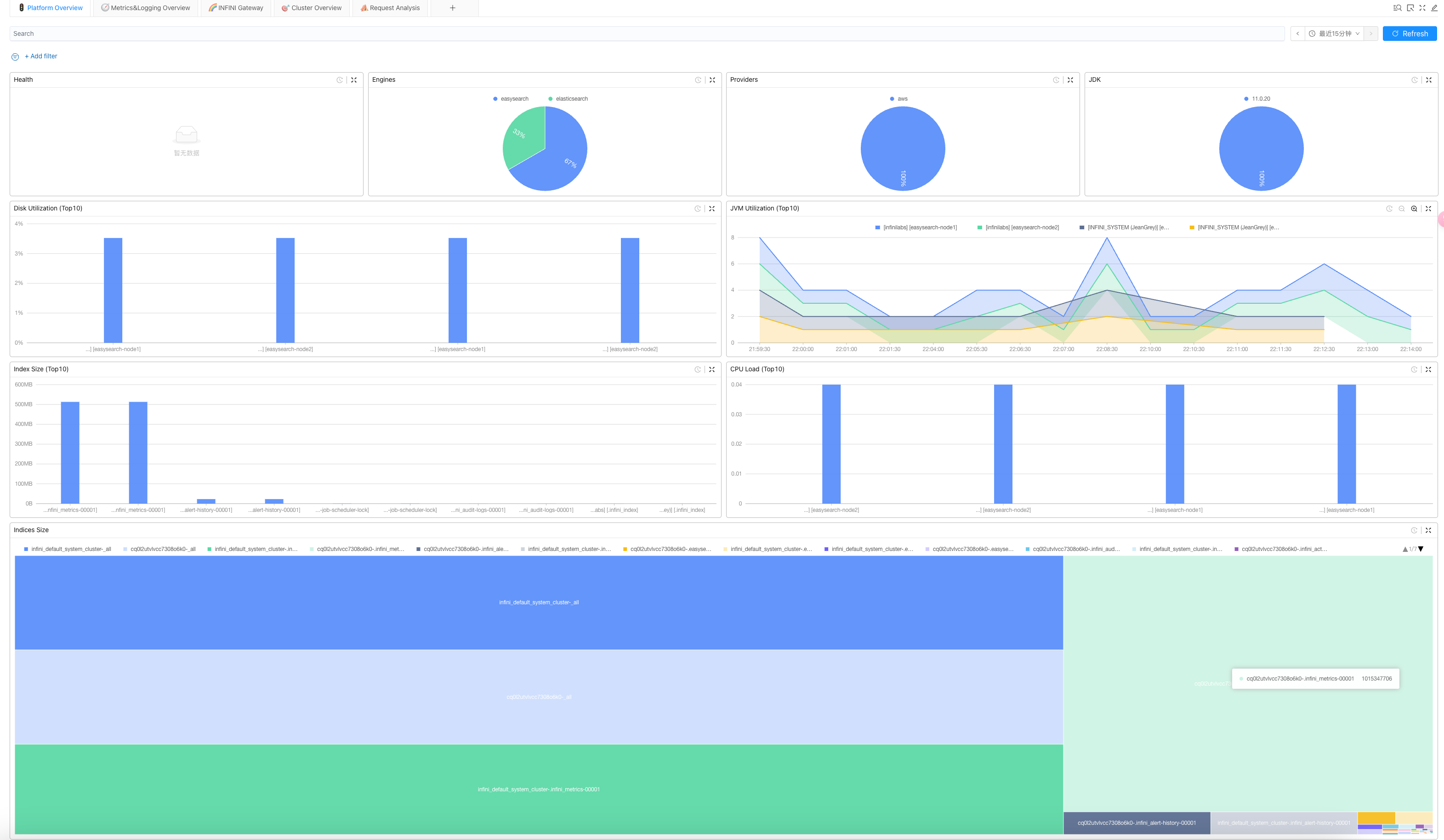Open the INFINI Gateway tab
Viewport: 1444px width, 840px height.
click(236, 8)
